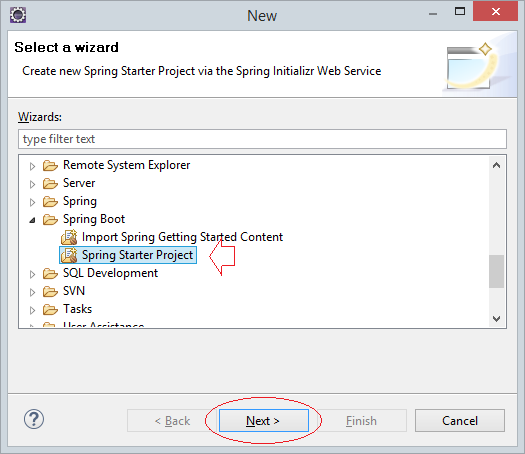Collapse the Spring Boot category
The image size is (525, 454).
(32, 220)
